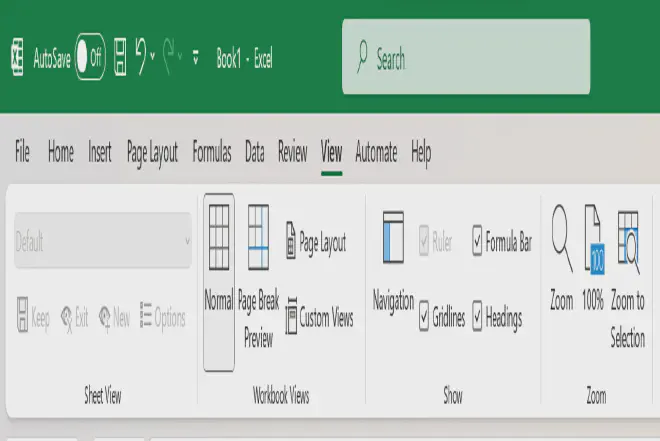
Task: Open Customize Quick Access Toolbar dropdown
Action: click(x=195, y=58)
